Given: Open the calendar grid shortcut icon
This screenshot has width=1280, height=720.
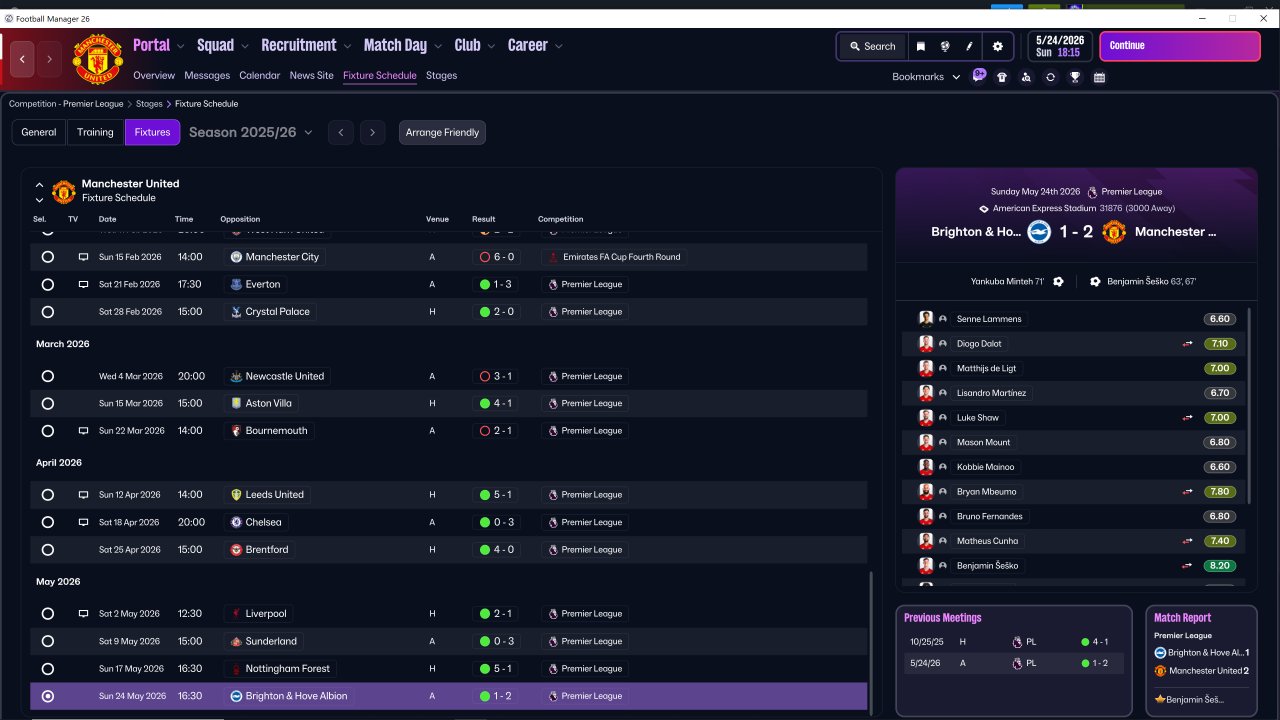Looking at the screenshot, I should coord(1099,77).
